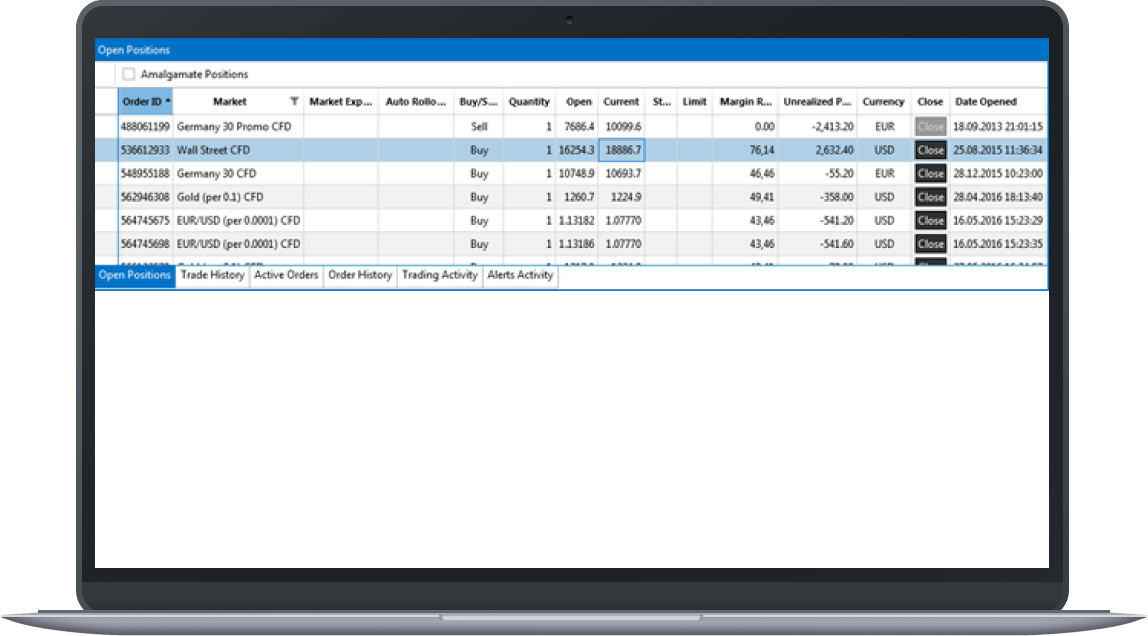View the Order History tab
Viewport: 1148px width, 636px height.
(359, 275)
